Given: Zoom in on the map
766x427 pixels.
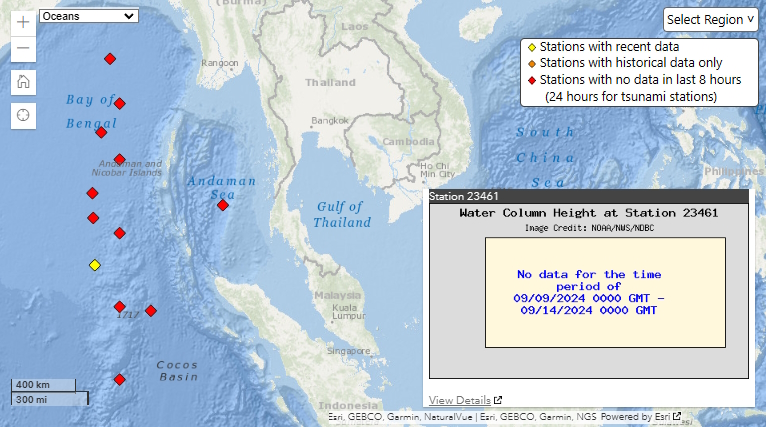Looking at the screenshot, I should (23, 22).
